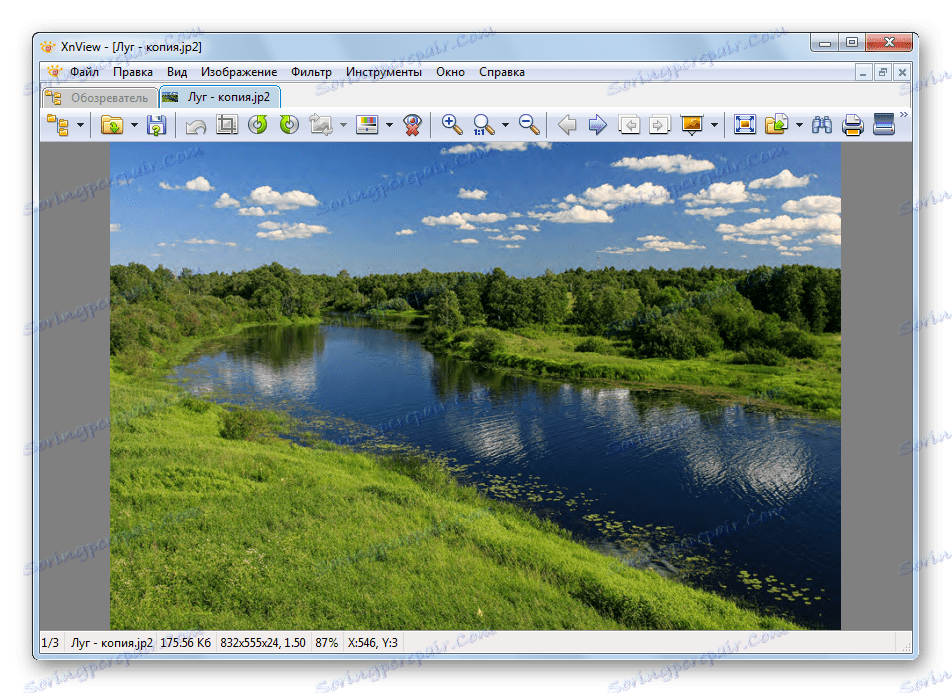This screenshot has height=693, width=952.
Task: Toggle fullscreen view icon
Action: (x=745, y=125)
